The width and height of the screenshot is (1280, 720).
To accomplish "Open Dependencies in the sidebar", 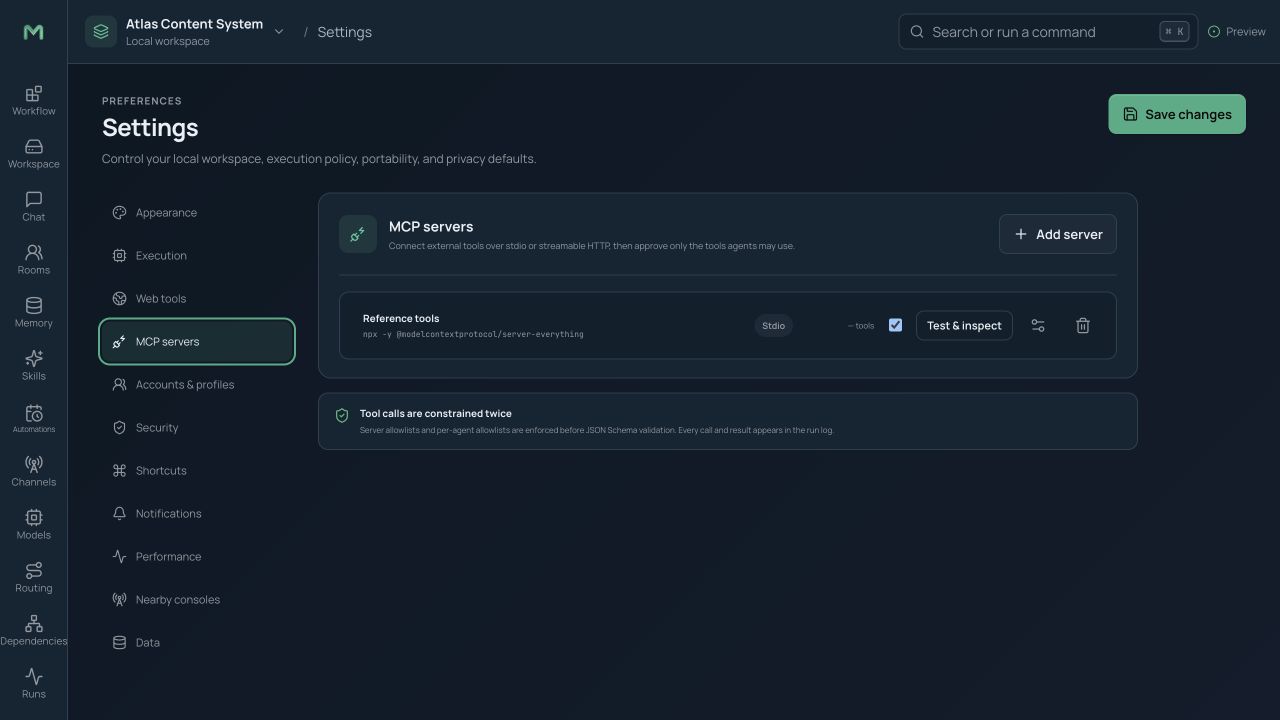I will [33, 630].
